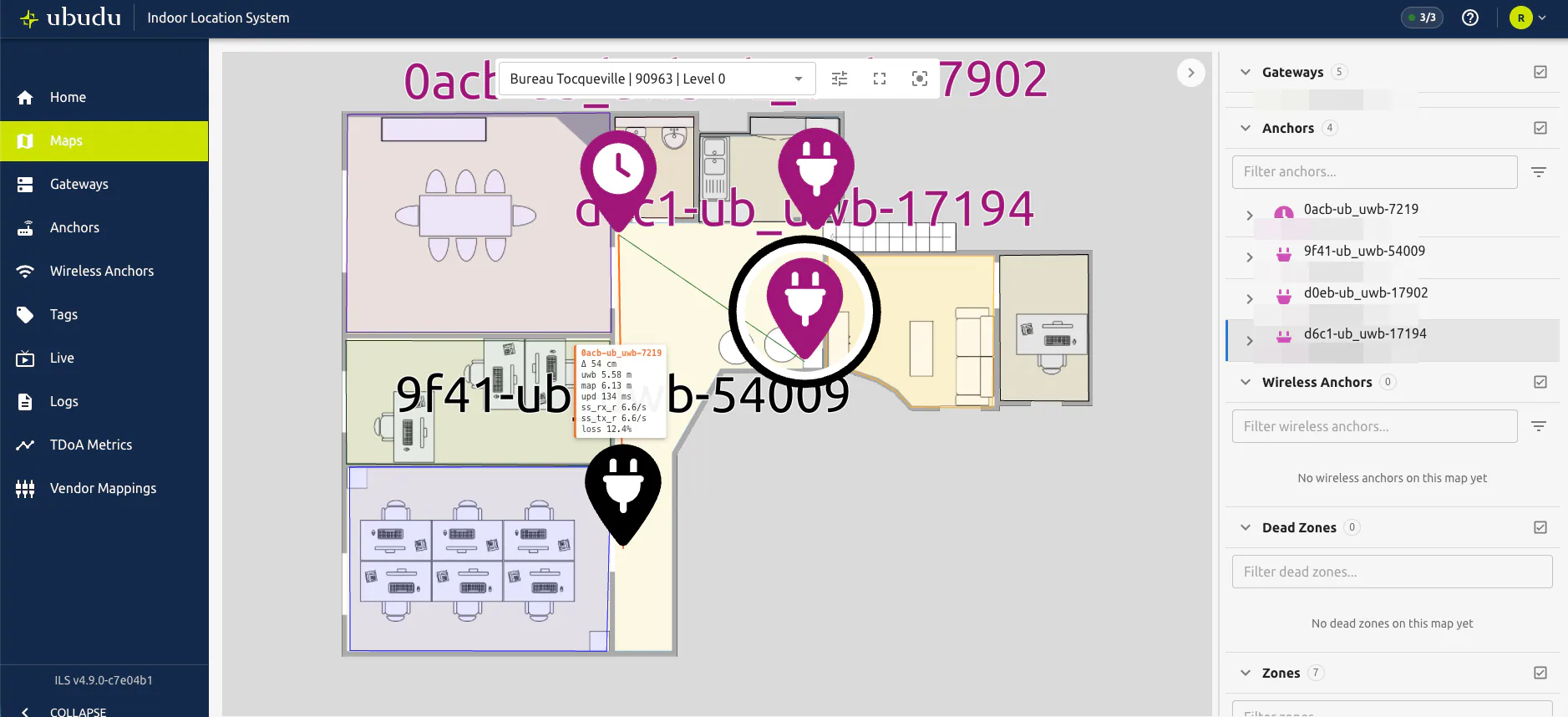Expand the 0acb-ub_uwb-7219 anchor row

pyautogui.click(x=1250, y=216)
